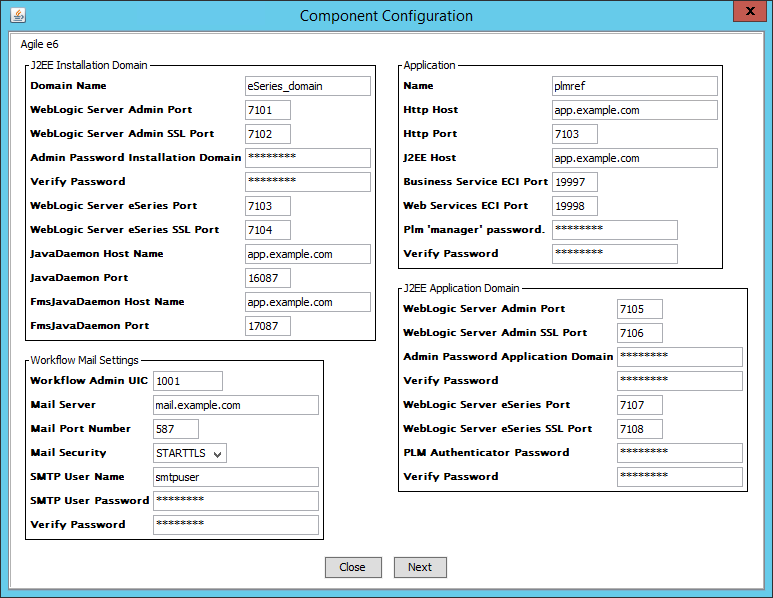Focus Verify Password in Workflow Mail Settings
773x598 pixels.
(236, 525)
